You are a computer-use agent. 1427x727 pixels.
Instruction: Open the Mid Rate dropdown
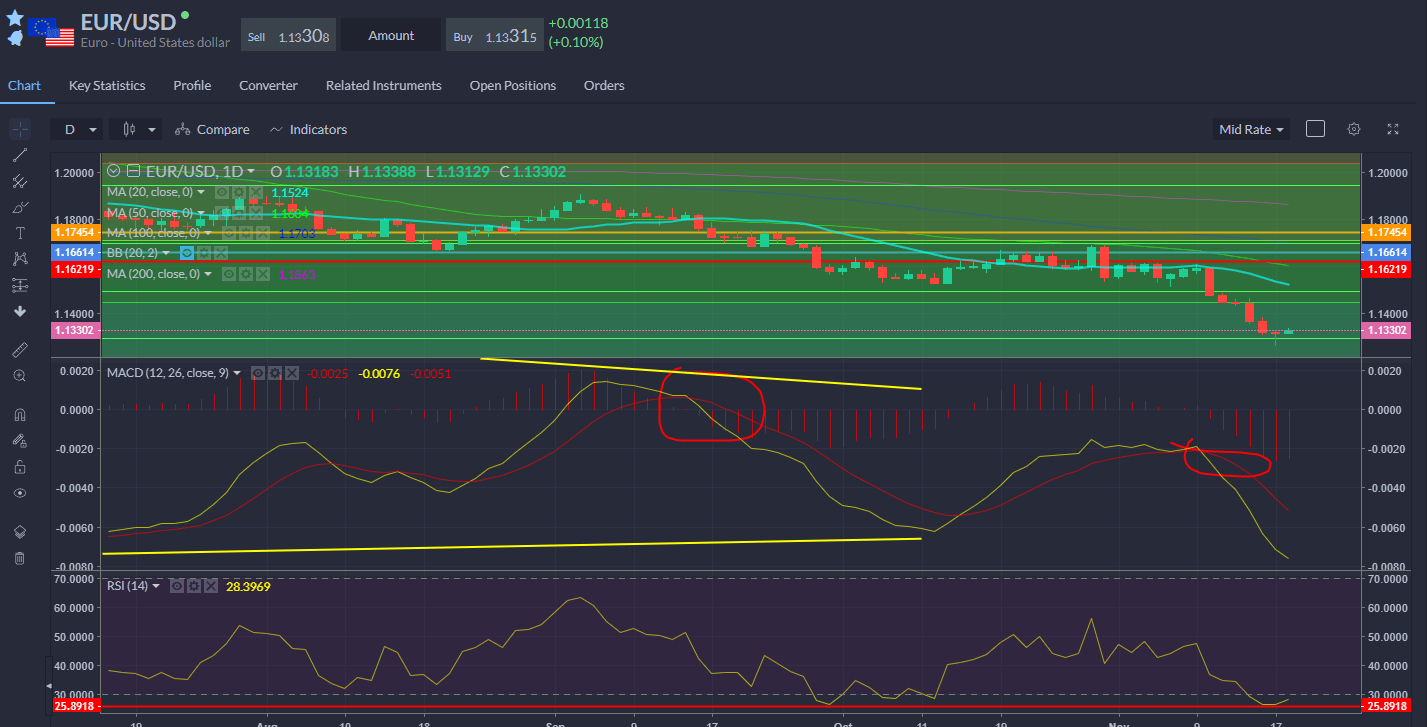[1250, 129]
